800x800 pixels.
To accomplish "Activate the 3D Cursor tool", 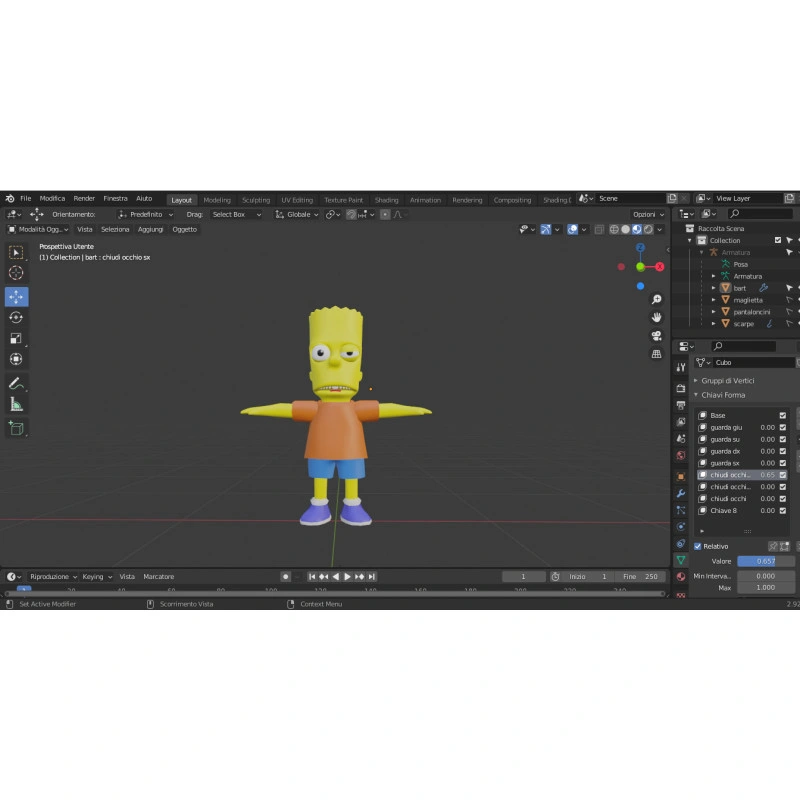I will pos(16,273).
